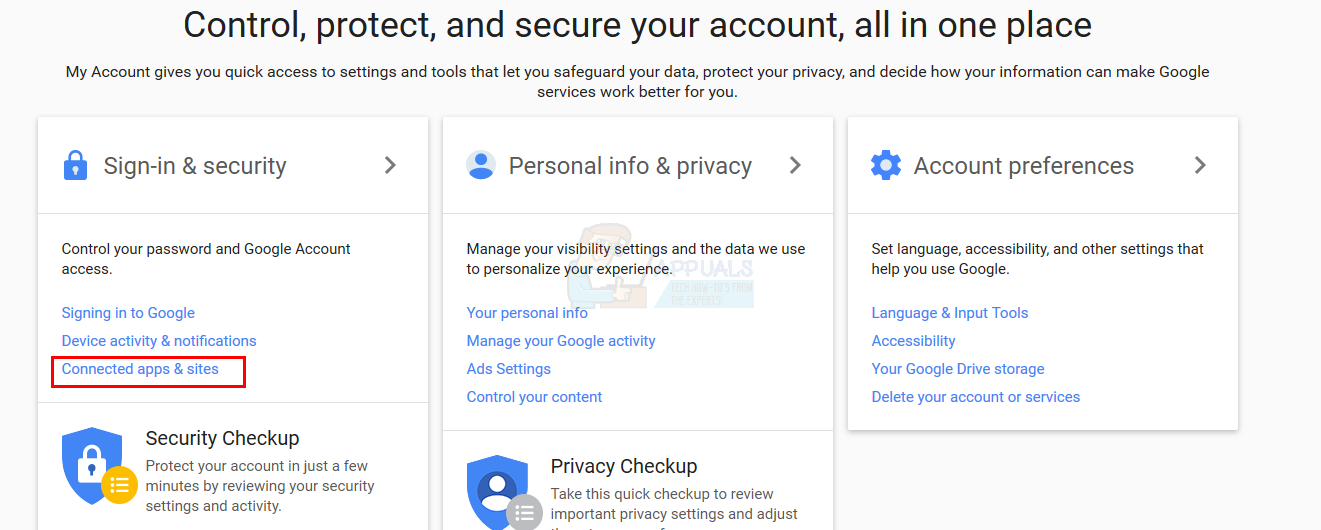This screenshot has height=530, width=1321.
Task: Expand Account preferences chevron arrow
Action: pos(1201,166)
